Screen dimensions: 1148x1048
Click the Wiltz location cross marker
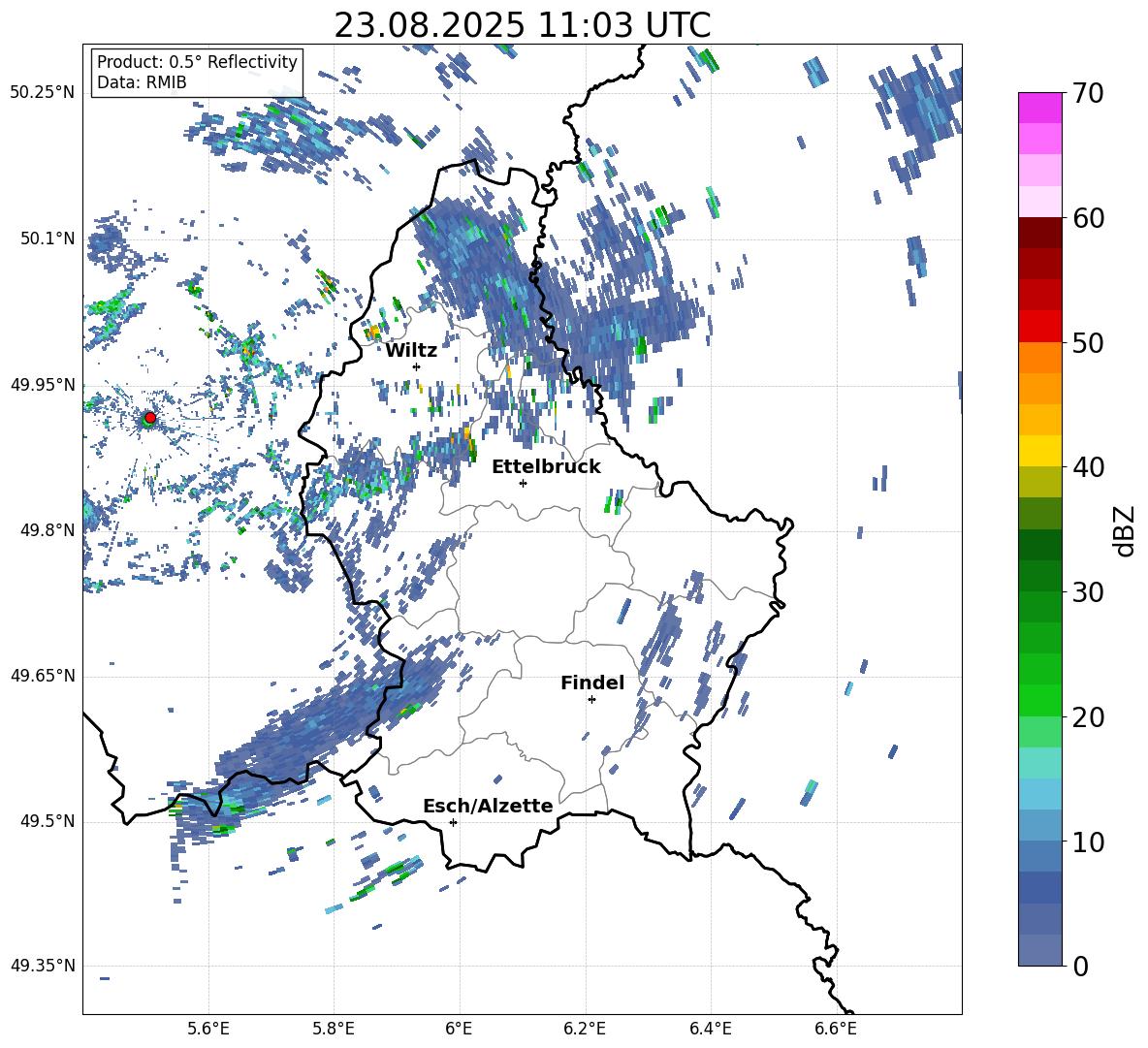(x=417, y=366)
